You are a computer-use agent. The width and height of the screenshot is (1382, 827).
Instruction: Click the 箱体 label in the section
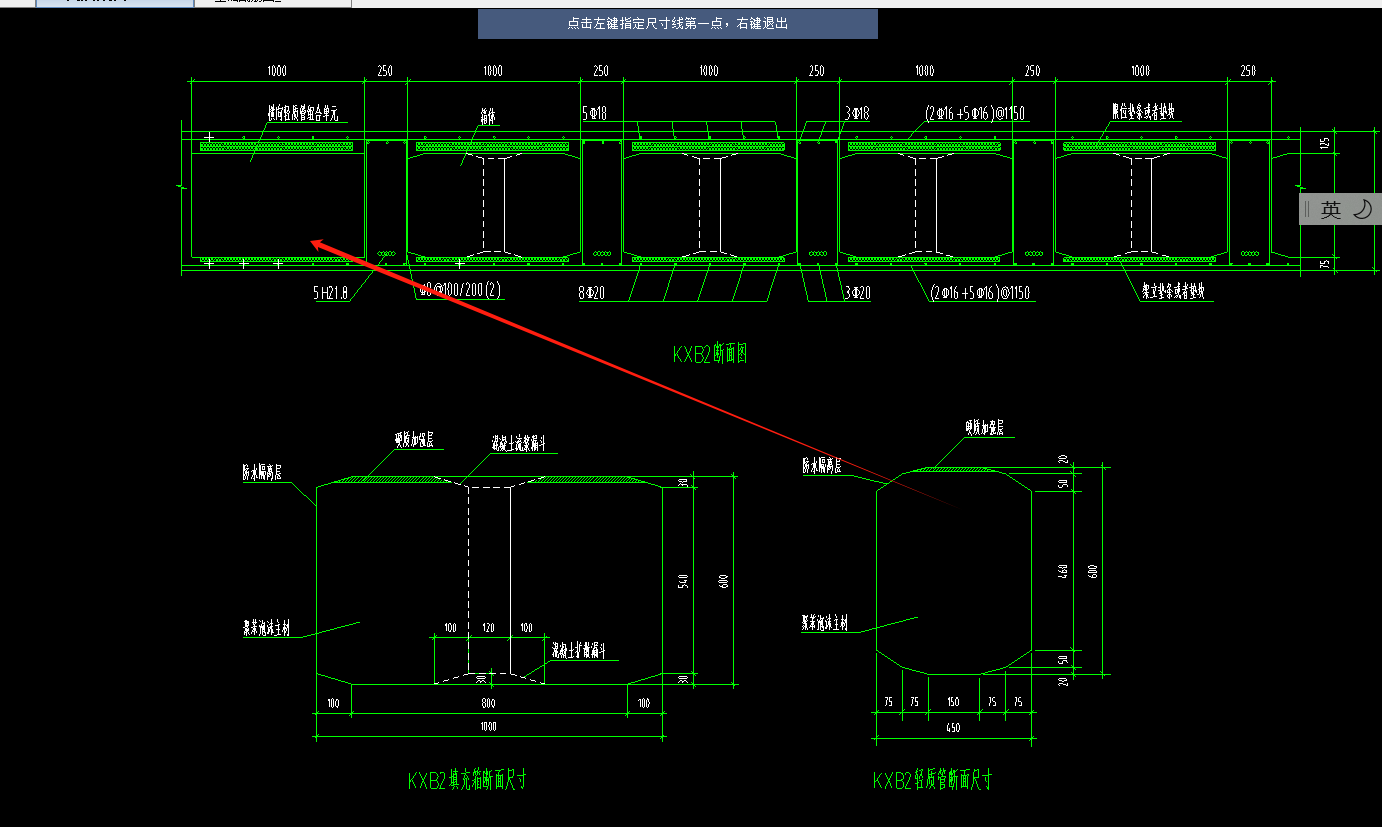coord(488,118)
